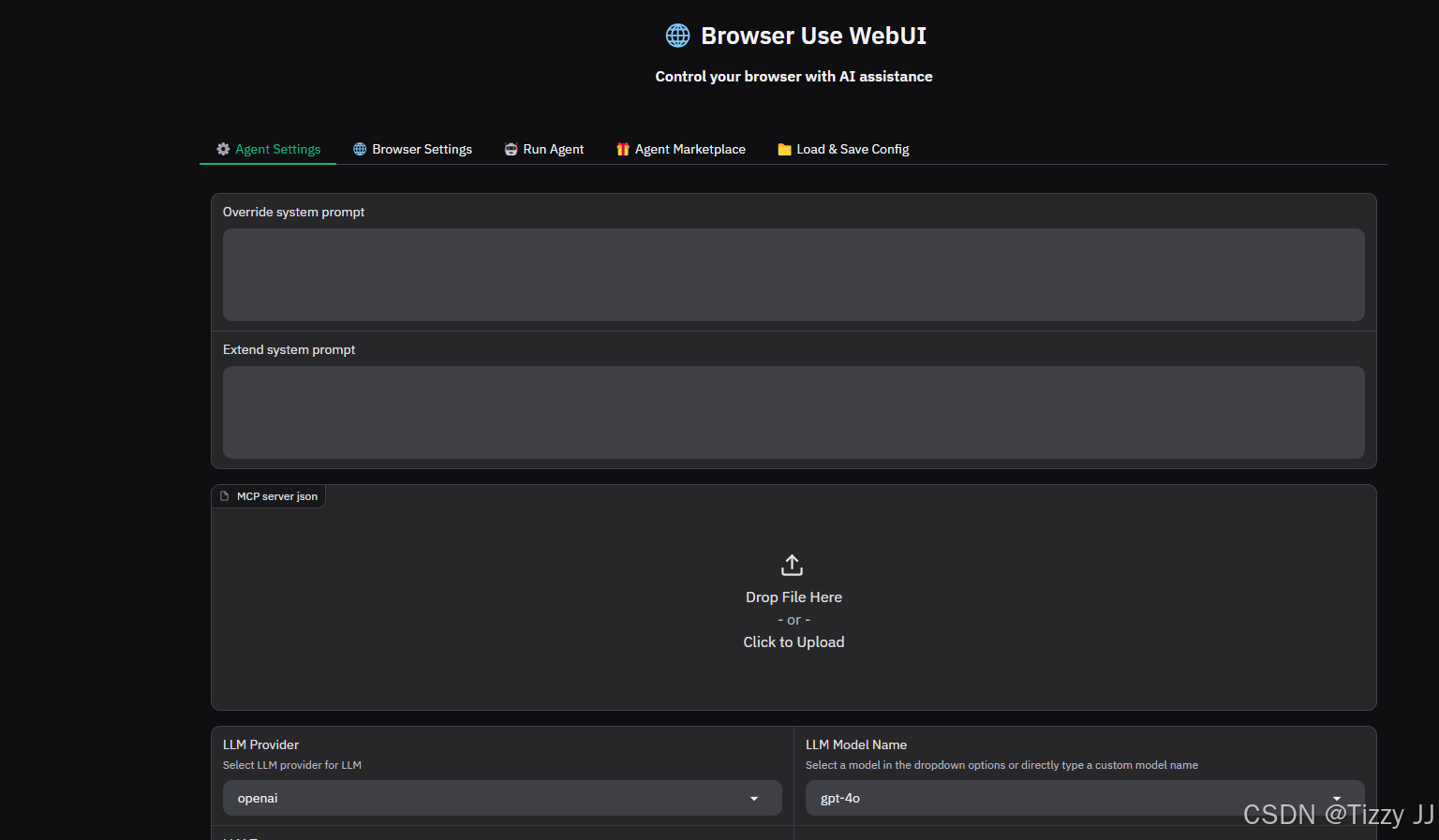Click the "Override system prompt" label

(294, 212)
